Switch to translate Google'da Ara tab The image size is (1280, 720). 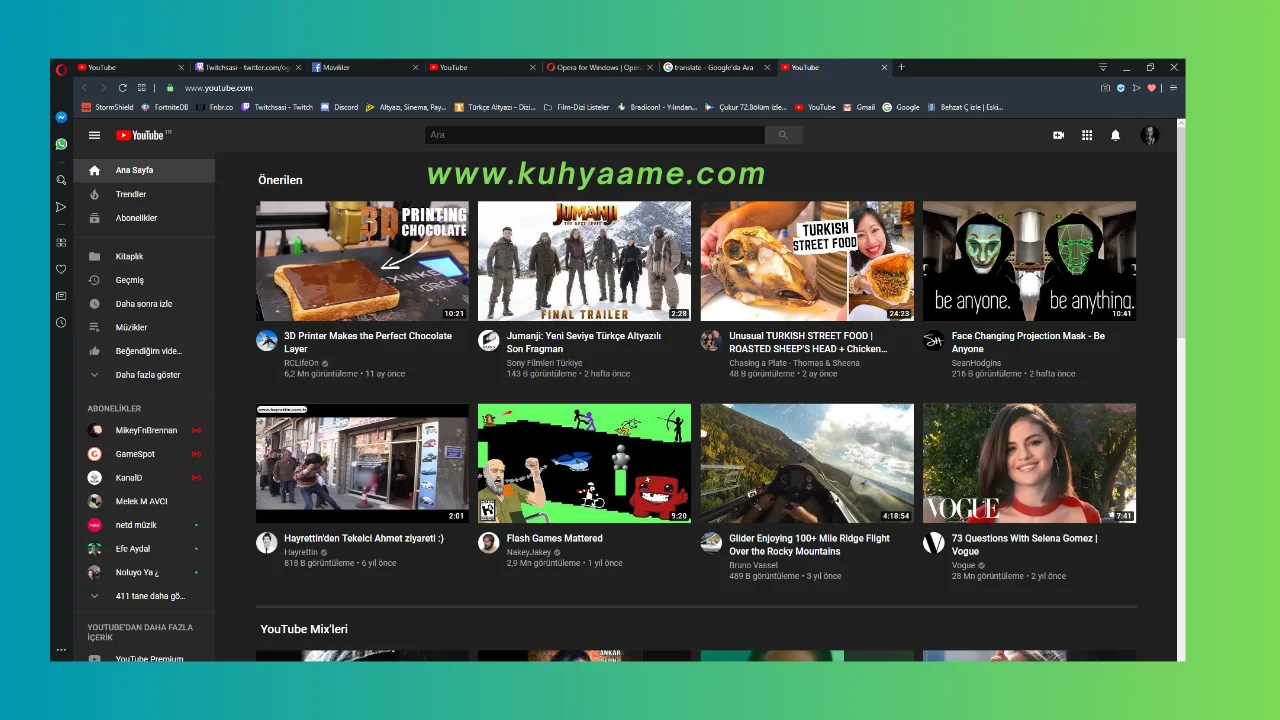pyautogui.click(x=717, y=67)
